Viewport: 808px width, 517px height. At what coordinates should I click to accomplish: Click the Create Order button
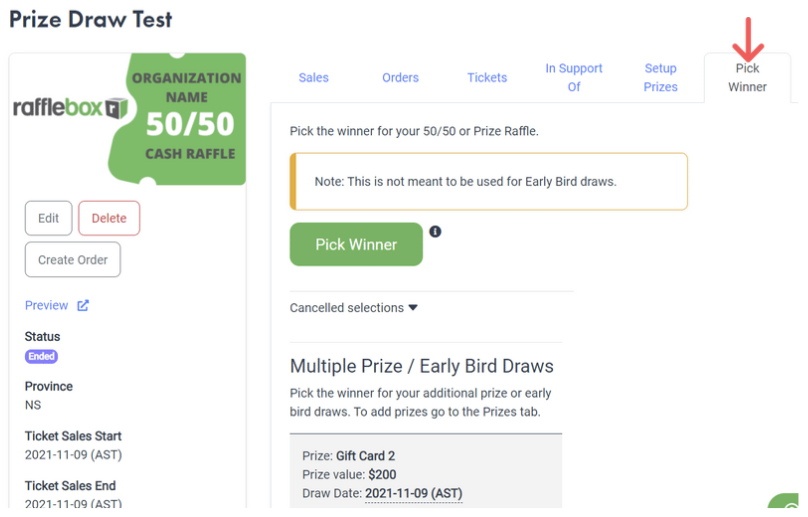pos(73,260)
